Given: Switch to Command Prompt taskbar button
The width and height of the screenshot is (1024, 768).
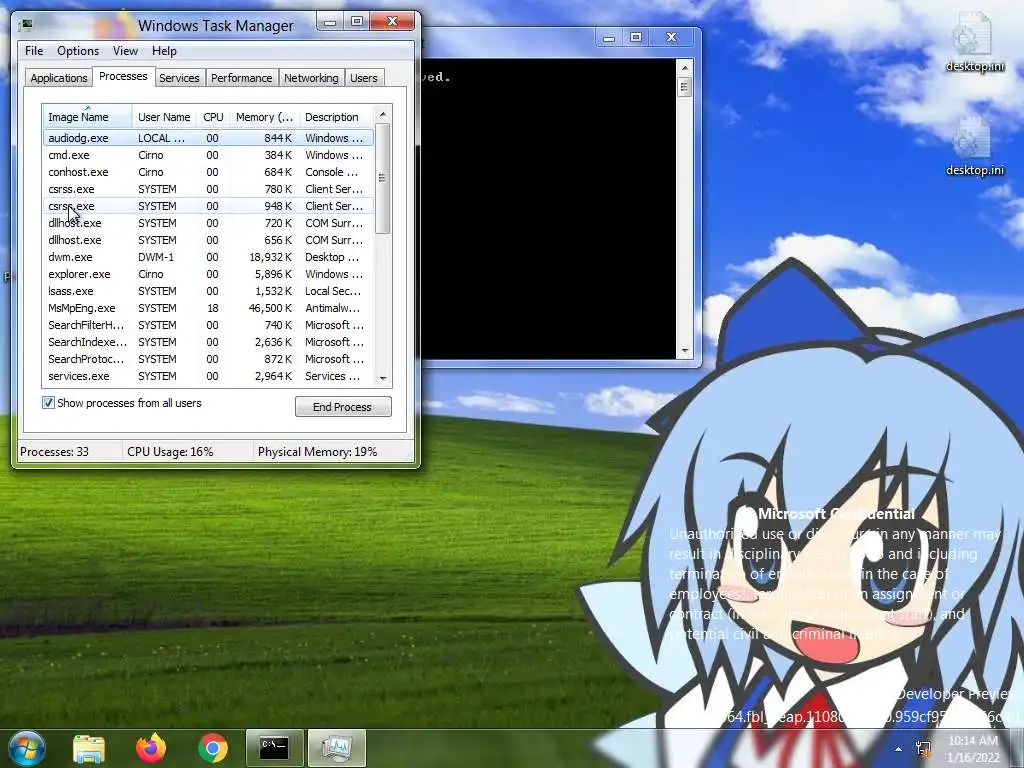Looking at the screenshot, I should pyautogui.click(x=274, y=748).
